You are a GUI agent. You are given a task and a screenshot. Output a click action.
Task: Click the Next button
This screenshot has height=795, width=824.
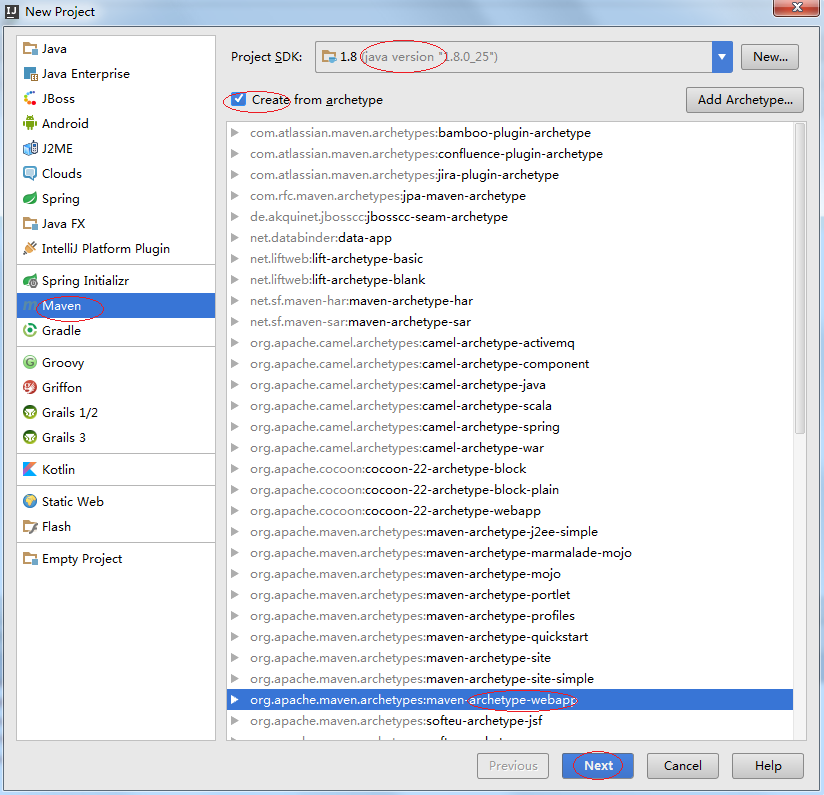598,766
